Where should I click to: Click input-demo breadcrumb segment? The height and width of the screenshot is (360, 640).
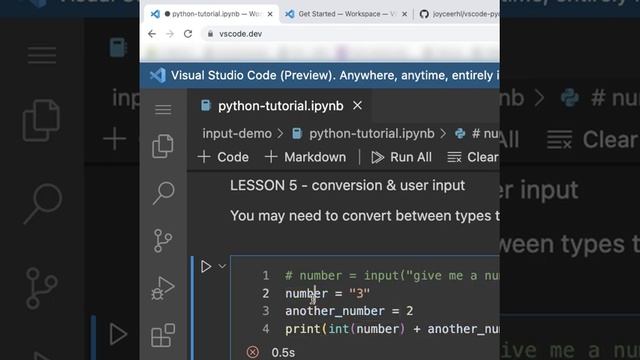click(237, 133)
